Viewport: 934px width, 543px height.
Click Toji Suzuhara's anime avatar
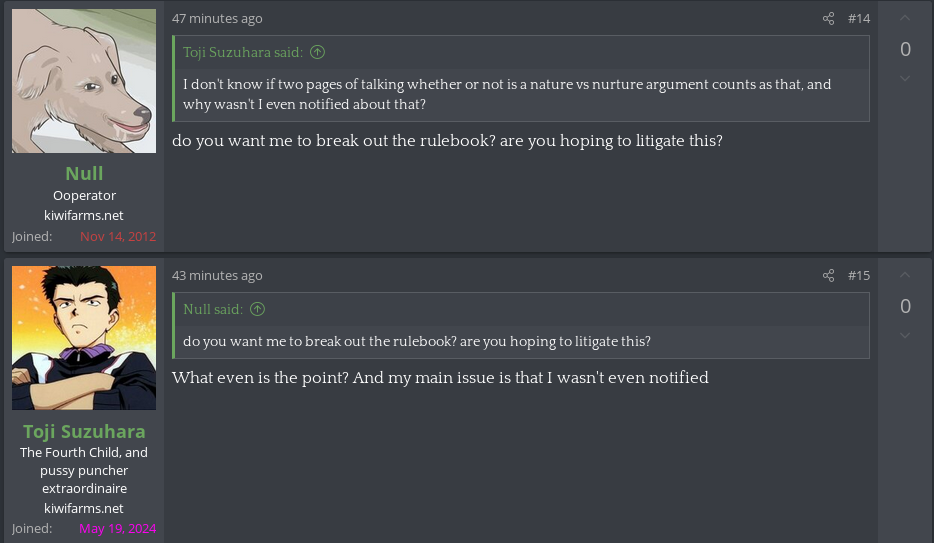pos(84,338)
